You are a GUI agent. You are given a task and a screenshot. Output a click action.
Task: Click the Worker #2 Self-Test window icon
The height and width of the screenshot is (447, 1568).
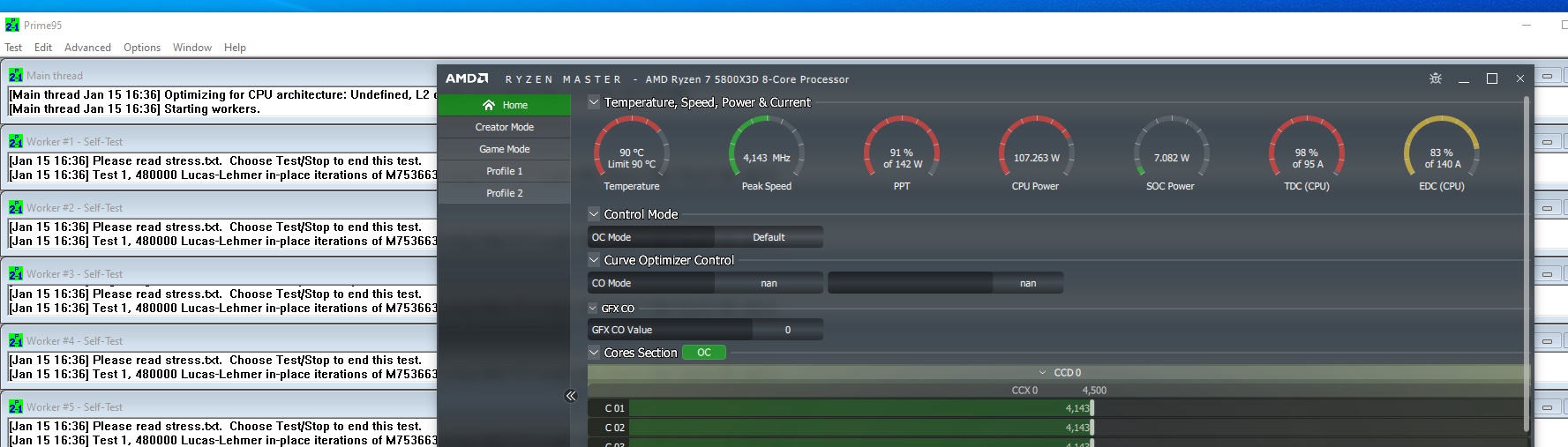point(16,208)
